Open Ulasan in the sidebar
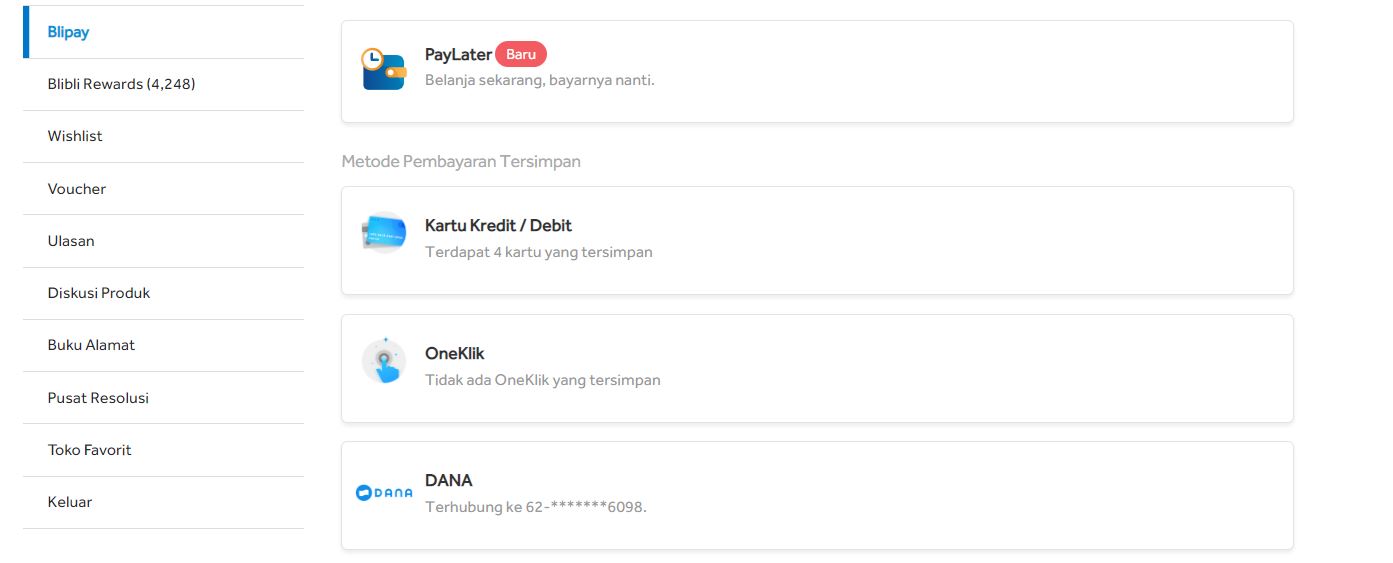 163,241
